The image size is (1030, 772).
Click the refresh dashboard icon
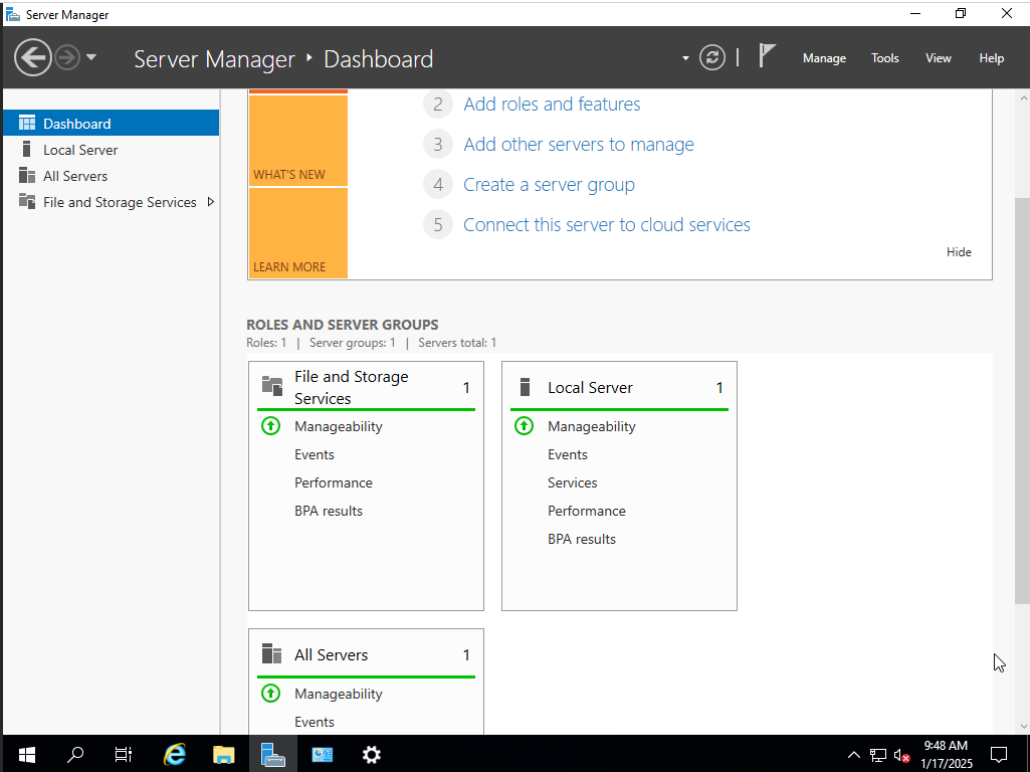tap(712, 58)
